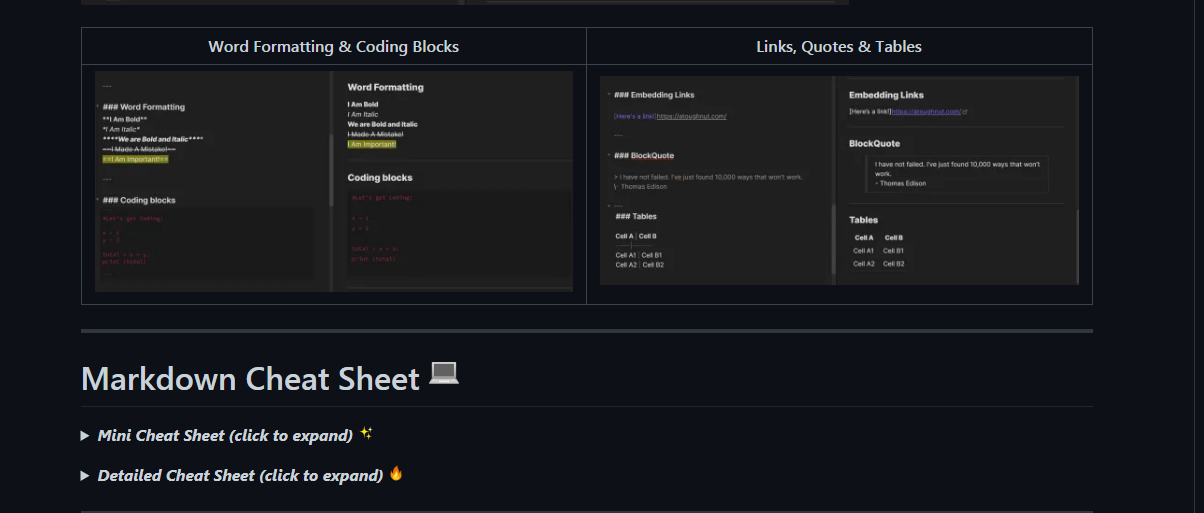Screen dimensions: 1204x513
Task: Click the laptop emoji beside Markdown Cheat Sheet
Action: tap(444, 373)
